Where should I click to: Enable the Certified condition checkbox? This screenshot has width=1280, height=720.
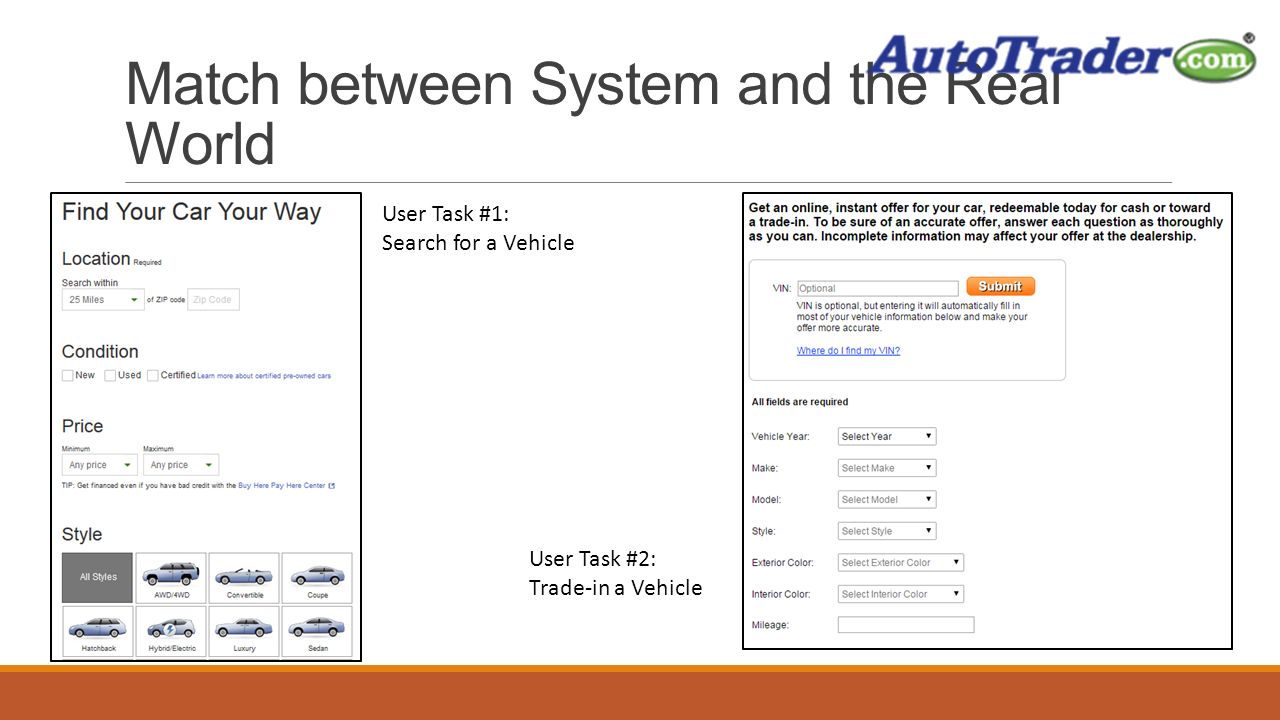[153, 376]
